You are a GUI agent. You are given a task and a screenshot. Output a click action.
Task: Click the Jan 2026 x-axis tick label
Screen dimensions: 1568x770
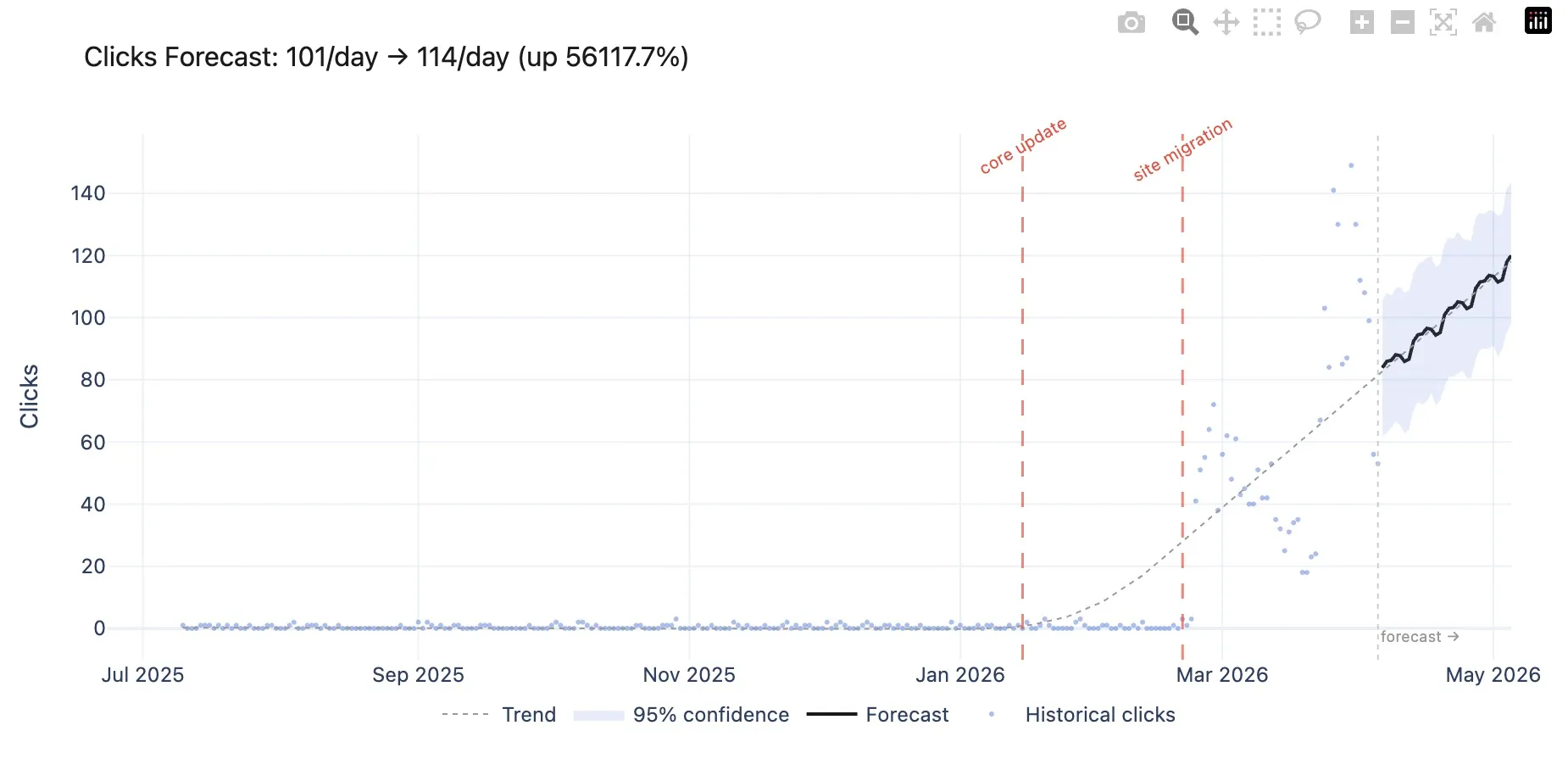coord(959,675)
